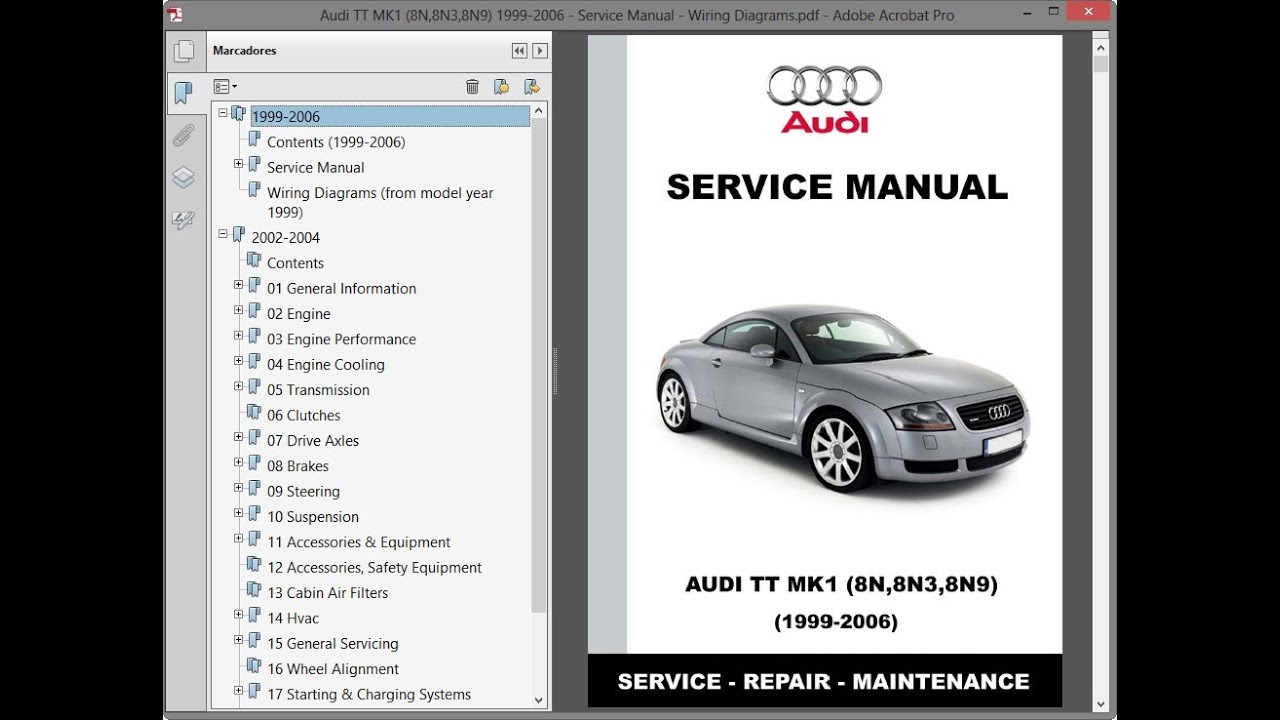This screenshot has height=720, width=1280.
Task: Click the bookmark icon next to 13 Cabin Air Filters
Action: pos(254,590)
